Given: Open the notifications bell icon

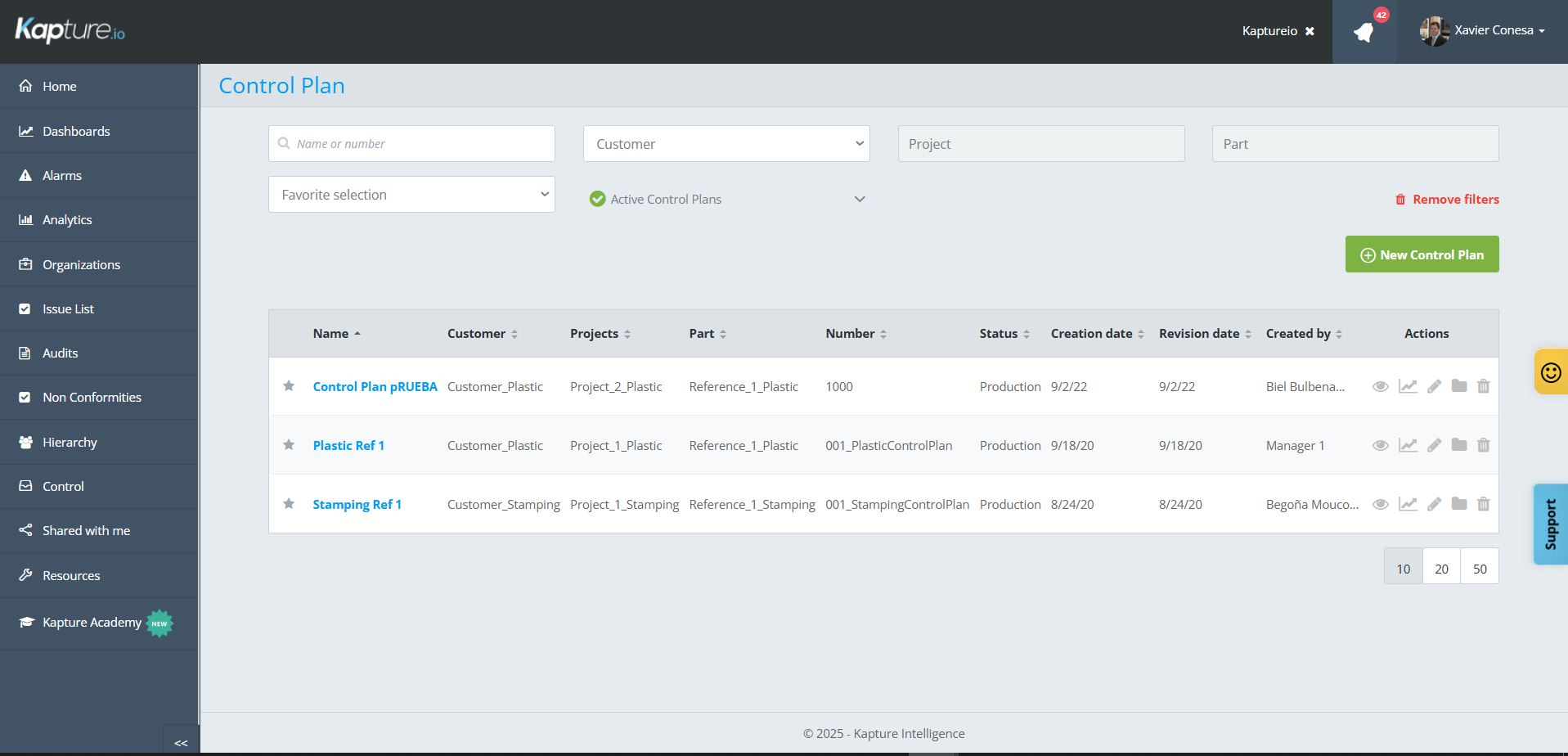Looking at the screenshot, I should coord(1364,32).
